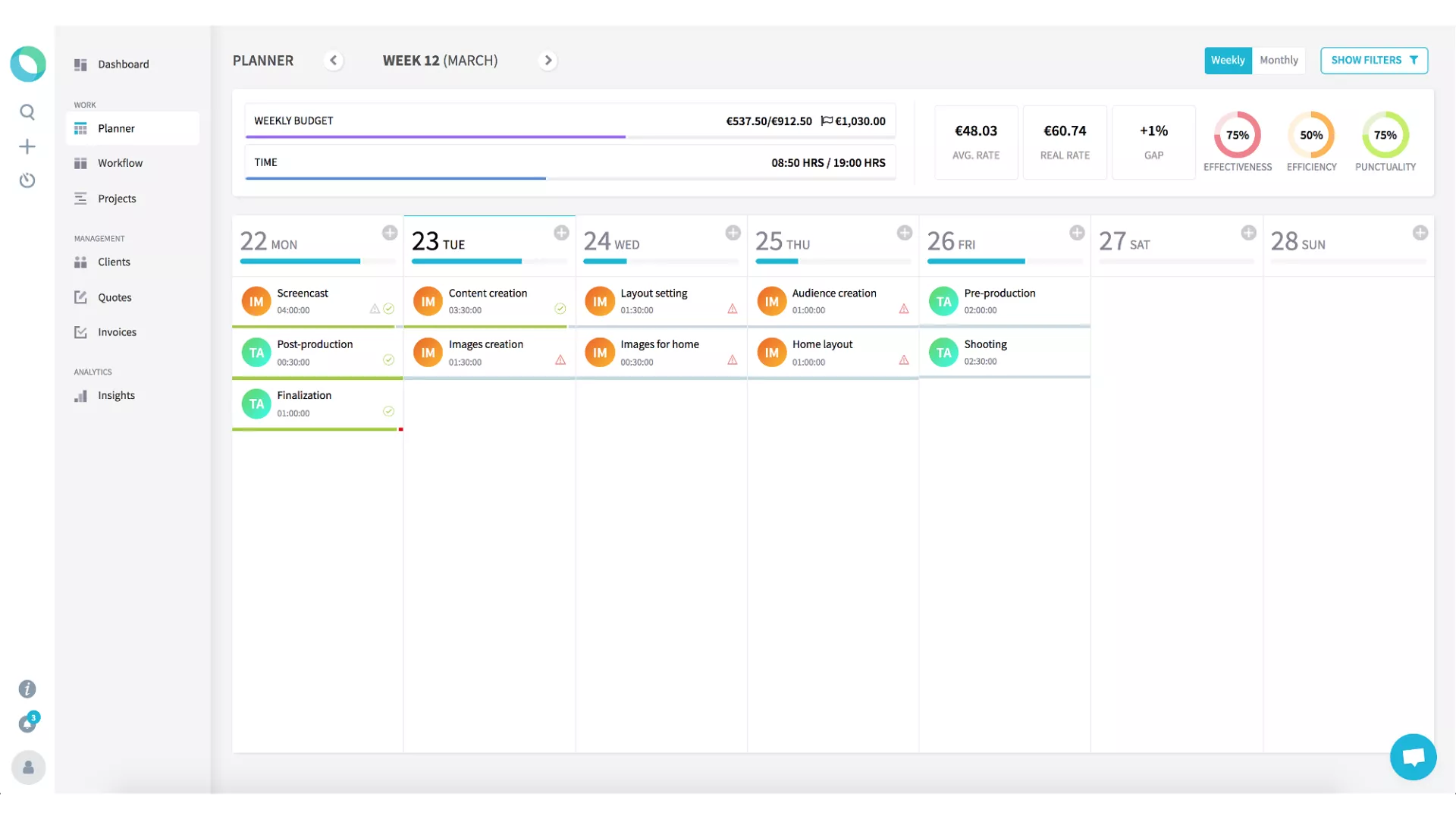
Task: Open Workflow from the sidebar menu
Action: point(120,163)
